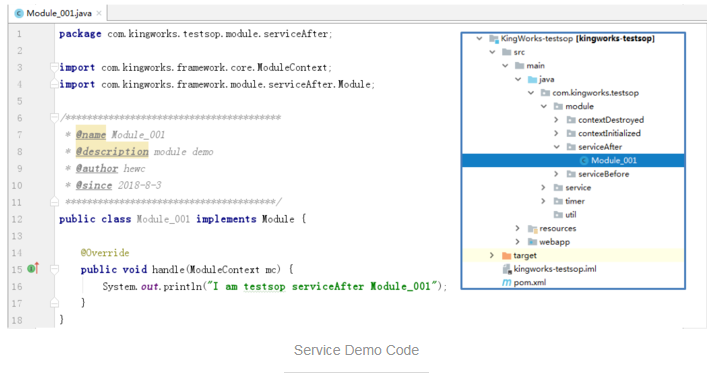Click the resources folder icon
714x377 pixels.
coord(532,229)
